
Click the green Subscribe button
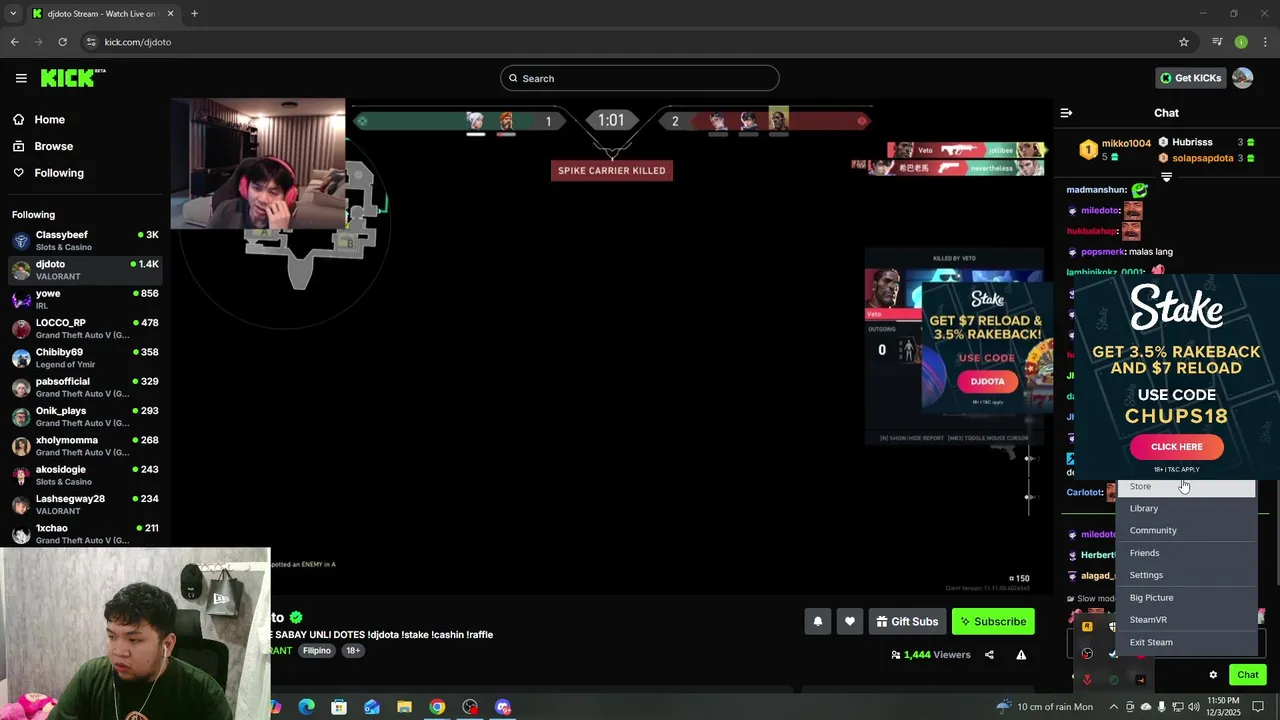pos(993,621)
